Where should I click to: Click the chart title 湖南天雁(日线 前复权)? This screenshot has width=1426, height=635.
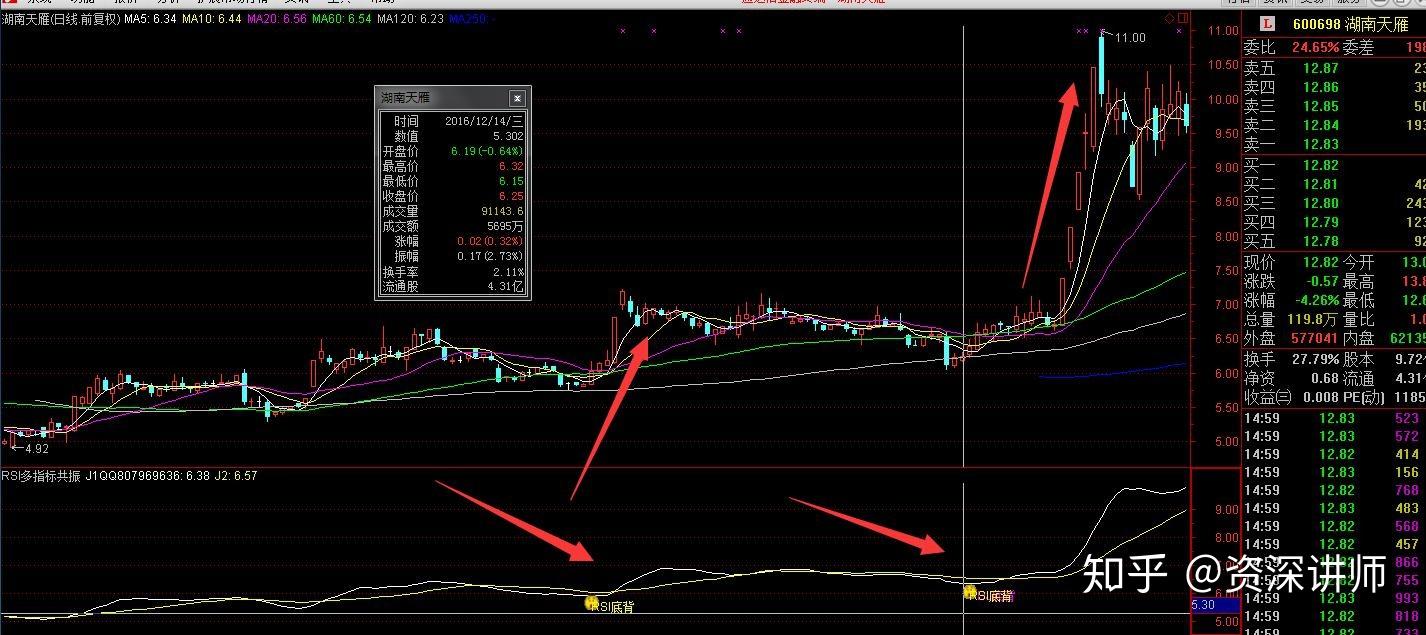tap(61, 19)
